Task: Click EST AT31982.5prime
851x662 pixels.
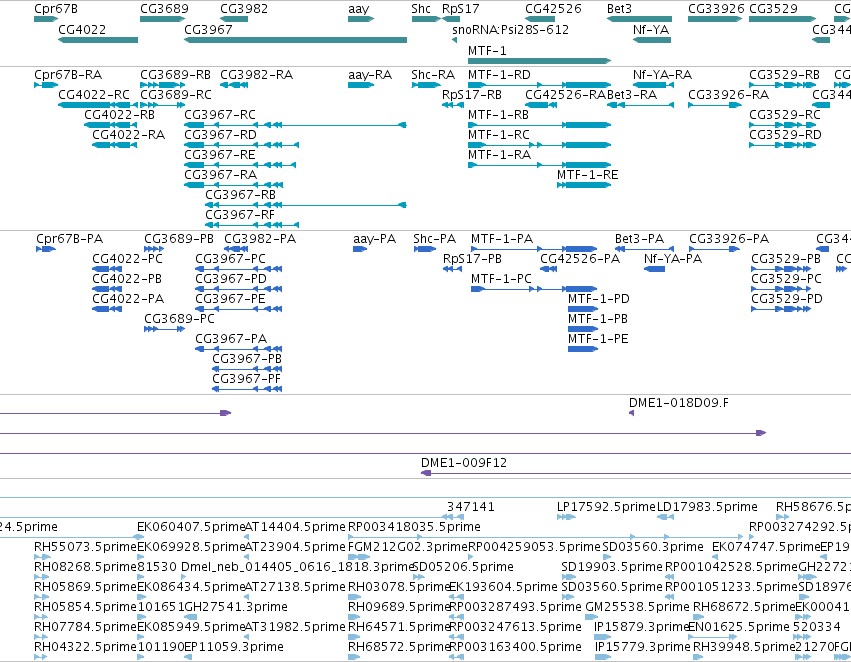Action: [295, 627]
